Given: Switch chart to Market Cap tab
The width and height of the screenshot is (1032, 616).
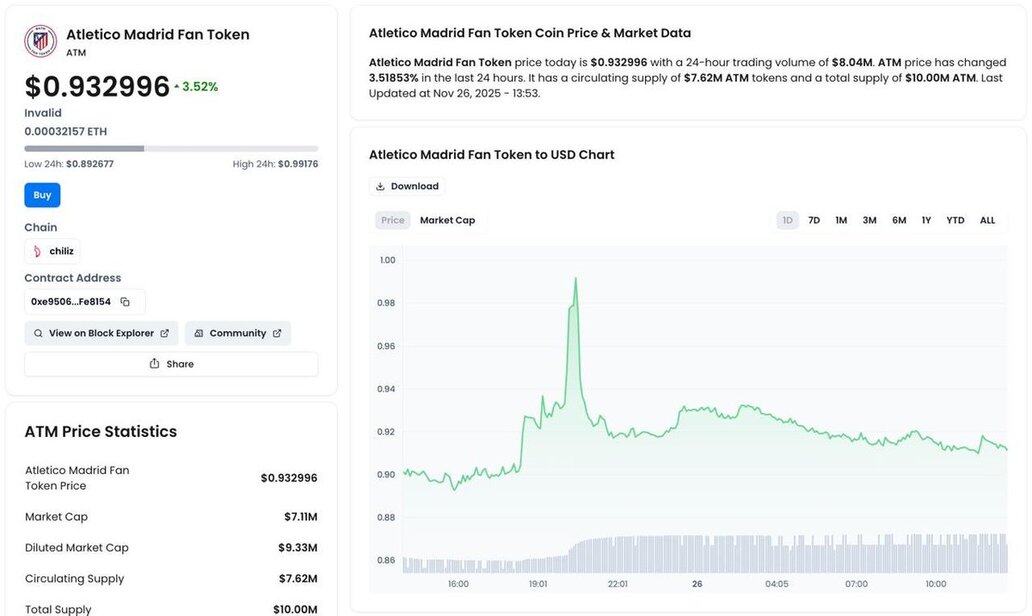Looking at the screenshot, I should (447, 220).
